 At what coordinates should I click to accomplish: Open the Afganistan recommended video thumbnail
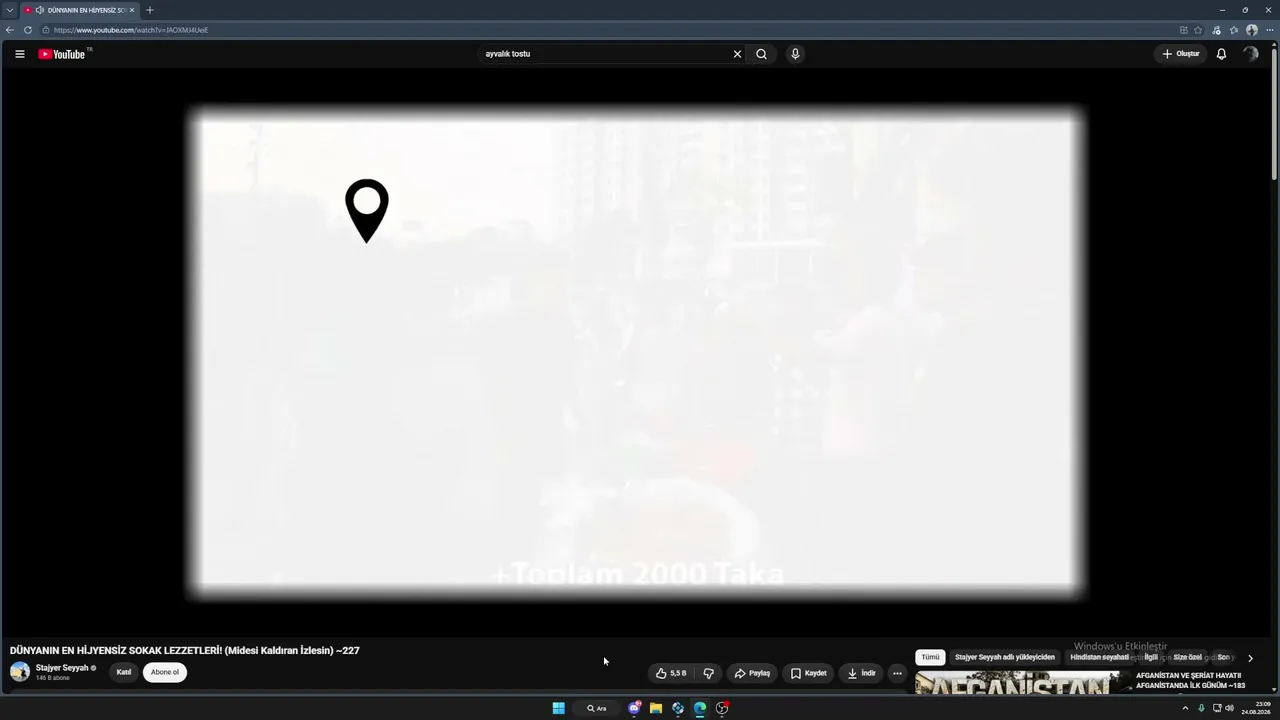tap(1023, 682)
